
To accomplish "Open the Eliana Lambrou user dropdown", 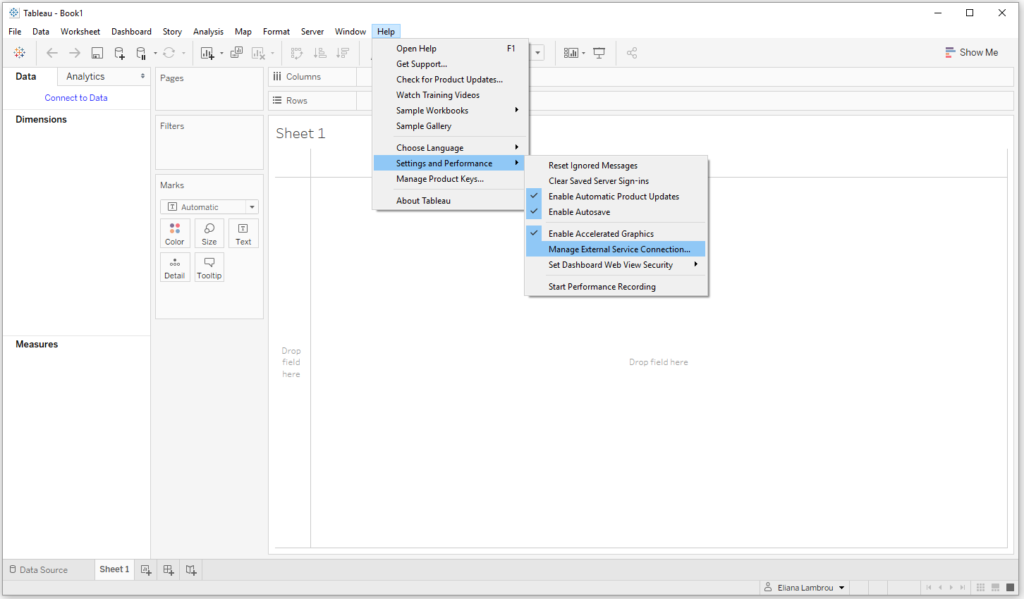I will coord(803,587).
